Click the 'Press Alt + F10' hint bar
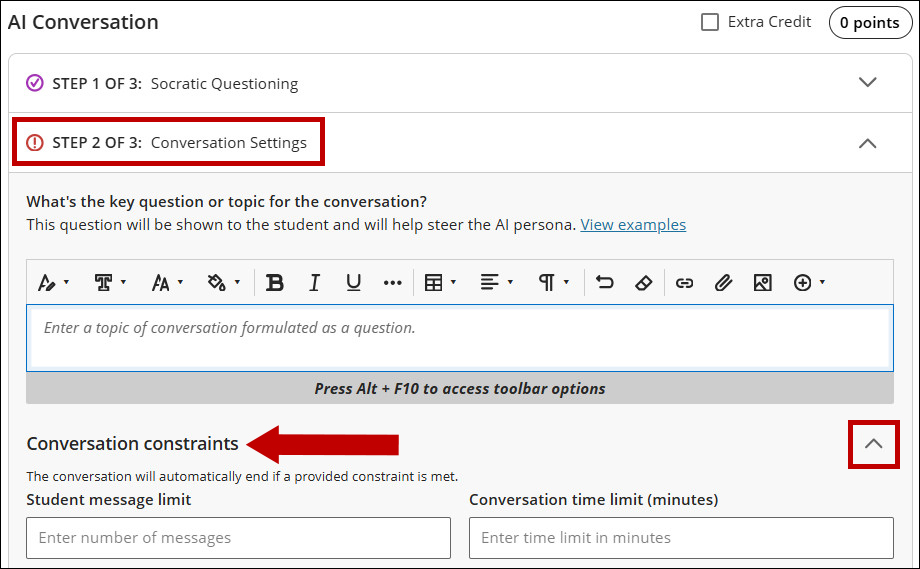 [459, 388]
